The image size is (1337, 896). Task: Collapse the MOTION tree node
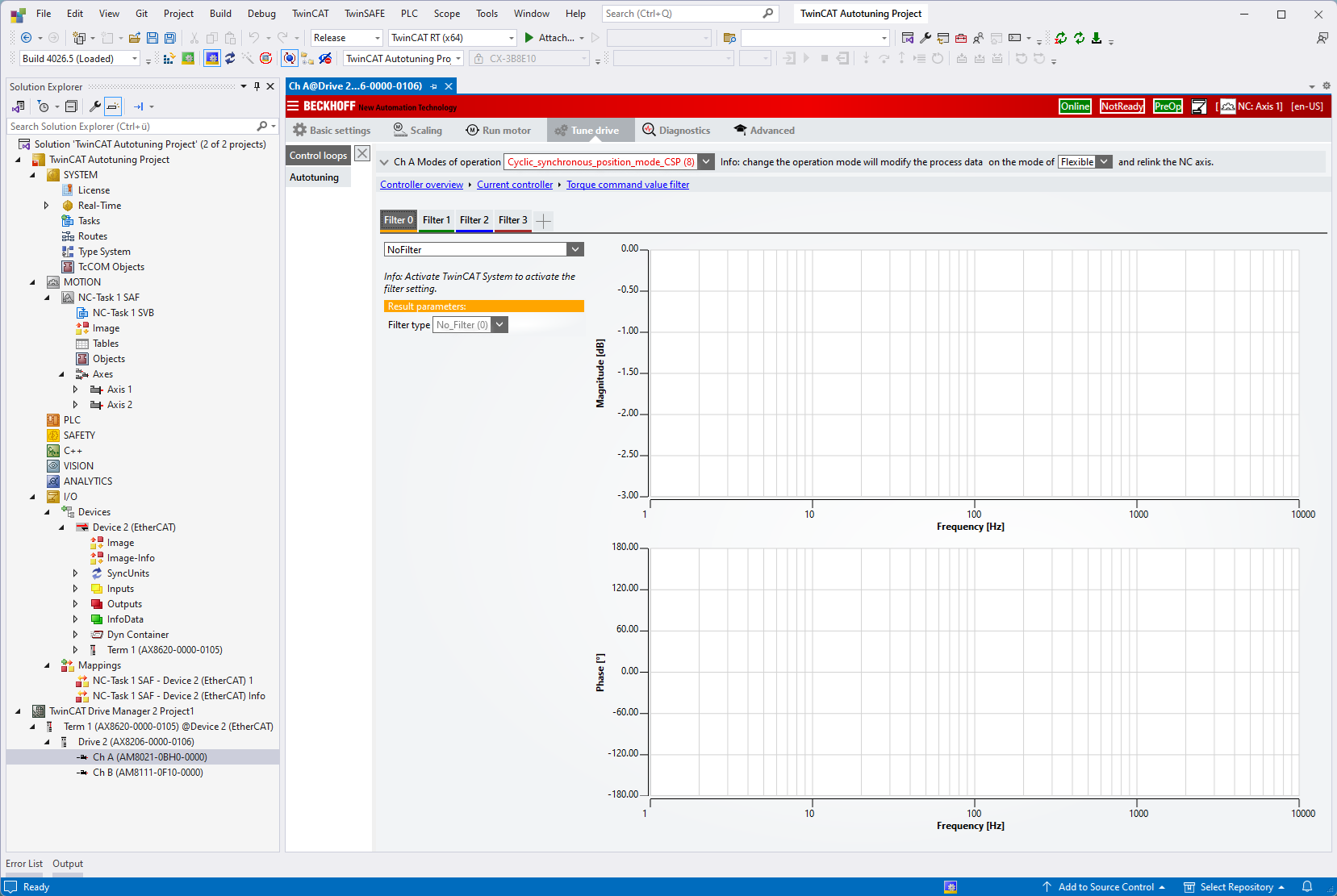[x=32, y=282]
